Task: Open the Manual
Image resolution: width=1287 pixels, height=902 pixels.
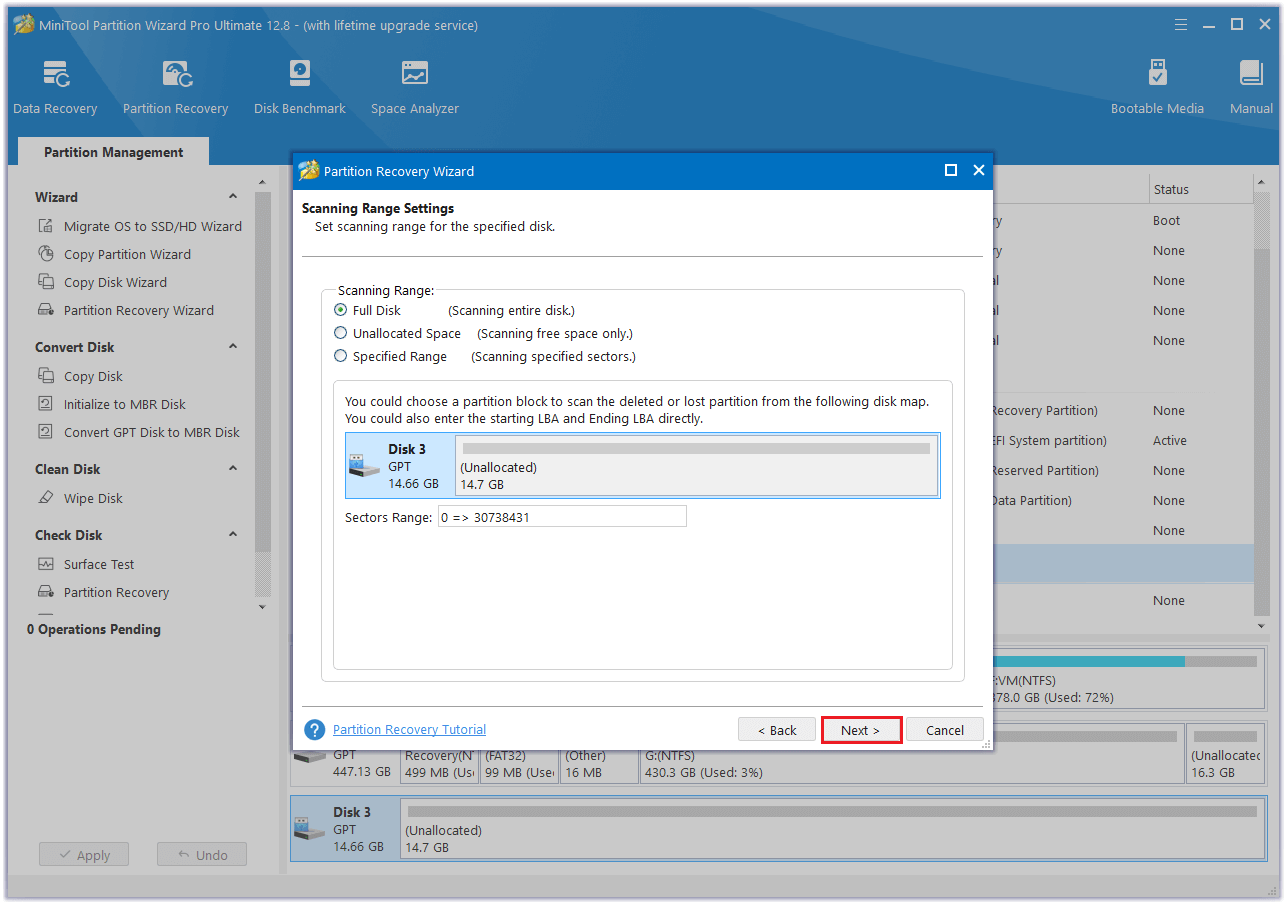Action: click(1251, 87)
